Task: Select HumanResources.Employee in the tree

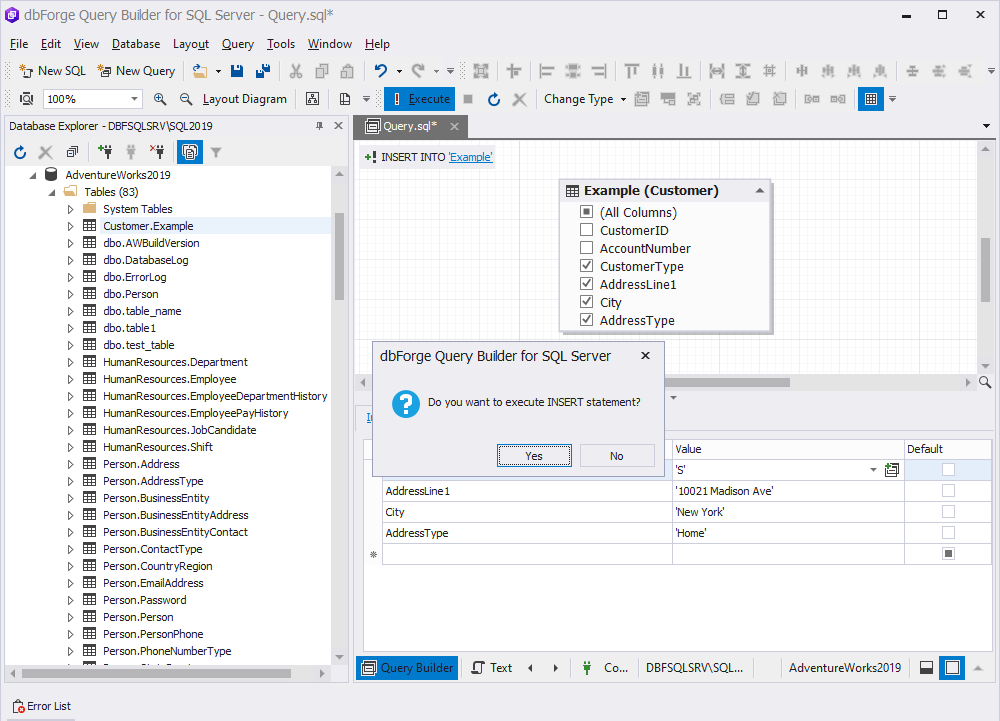Action: [170, 379]
